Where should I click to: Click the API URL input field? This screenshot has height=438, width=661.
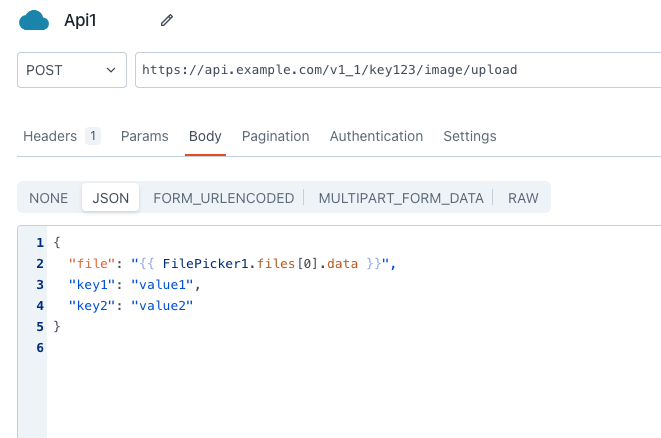(398, 70)
